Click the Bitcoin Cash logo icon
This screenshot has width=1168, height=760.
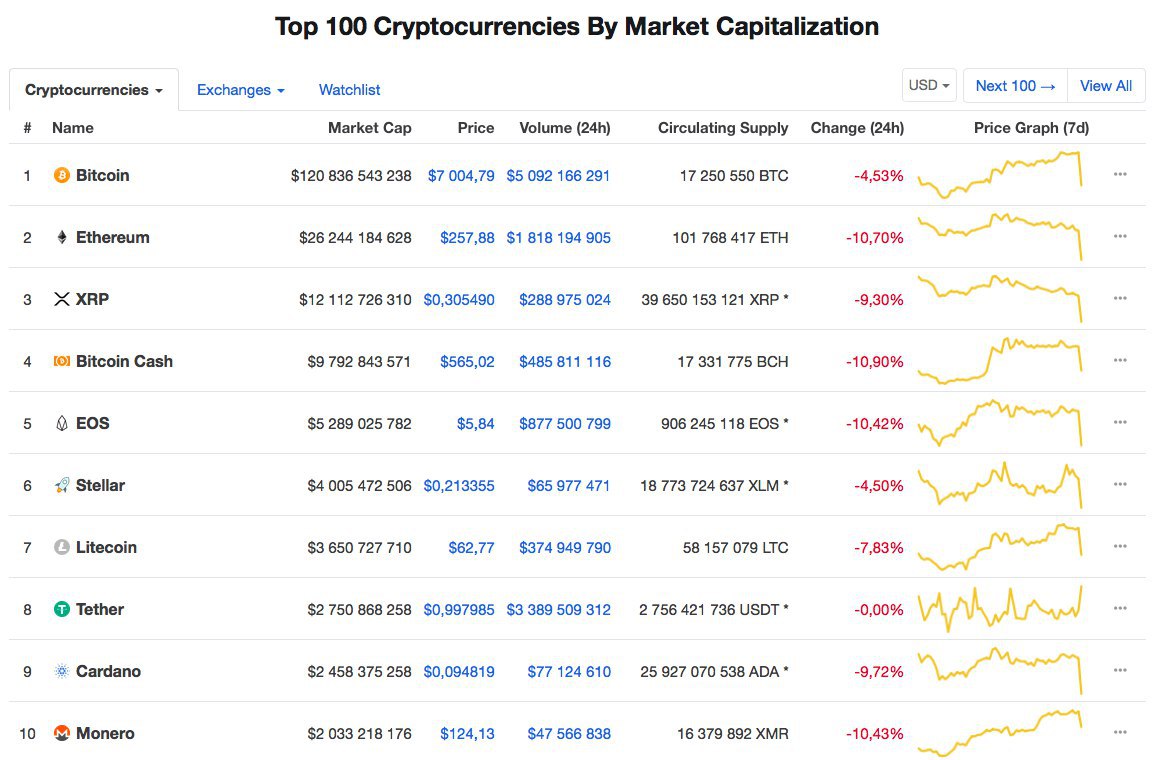62,361
